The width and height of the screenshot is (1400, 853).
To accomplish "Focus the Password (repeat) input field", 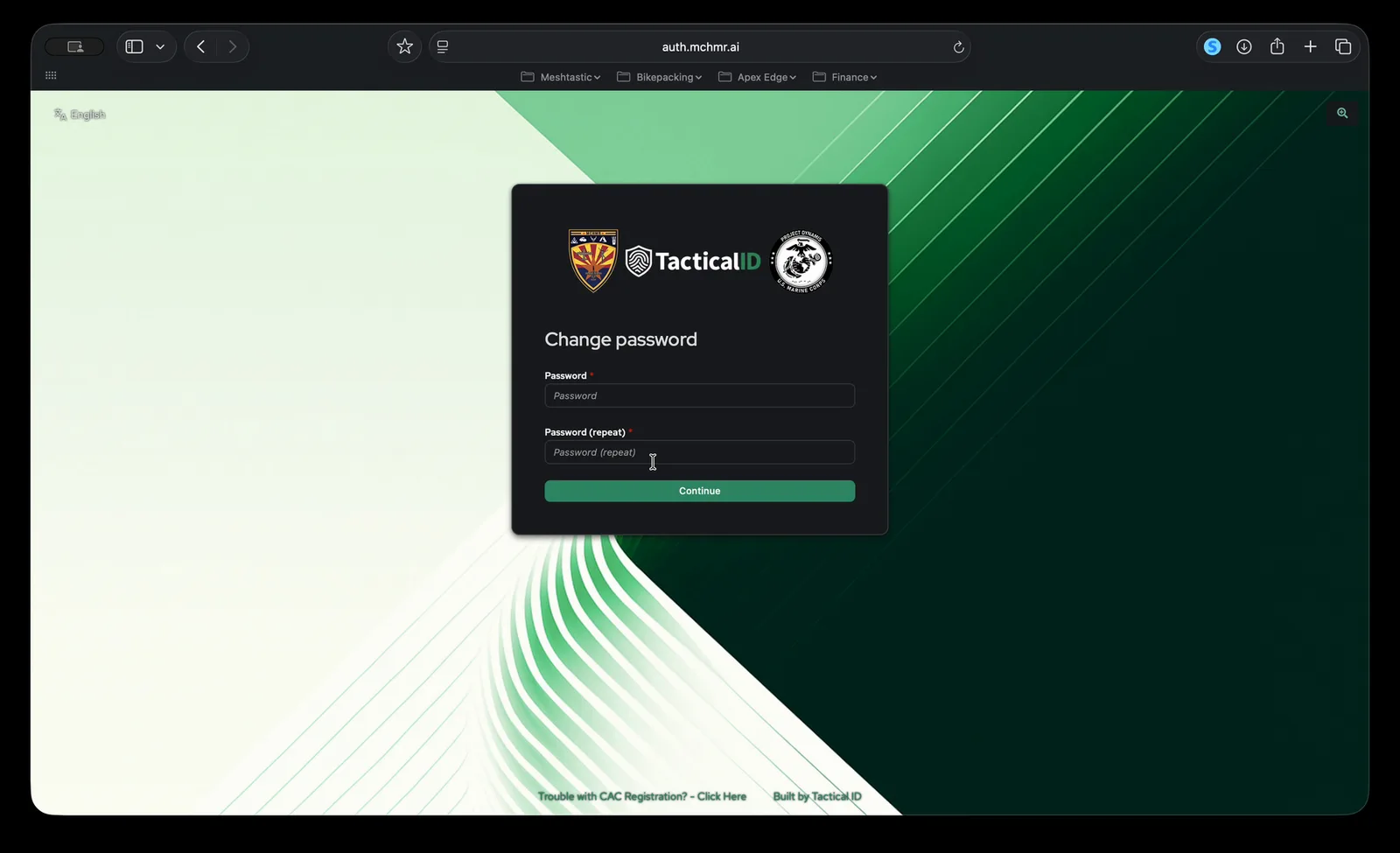I will point(699,452).
